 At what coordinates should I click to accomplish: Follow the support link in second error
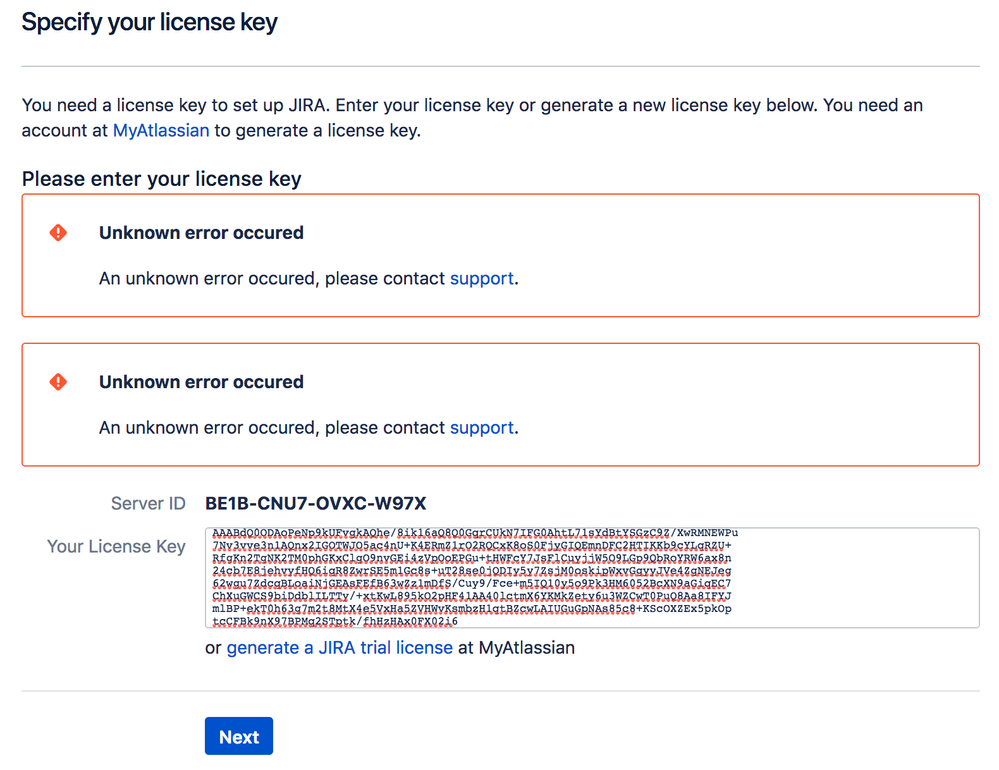(482, 428)
